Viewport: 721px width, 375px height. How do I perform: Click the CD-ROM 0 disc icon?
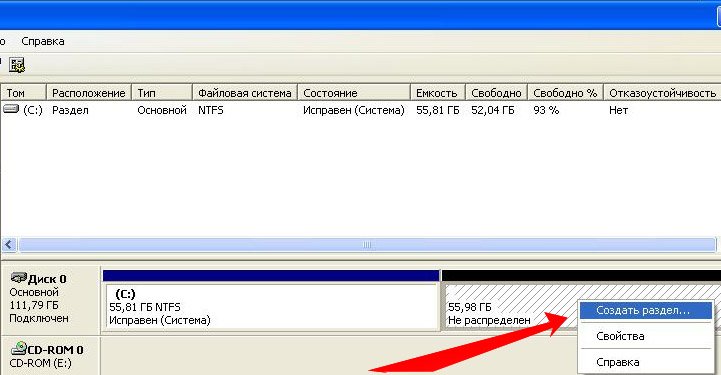pos(18,349)
